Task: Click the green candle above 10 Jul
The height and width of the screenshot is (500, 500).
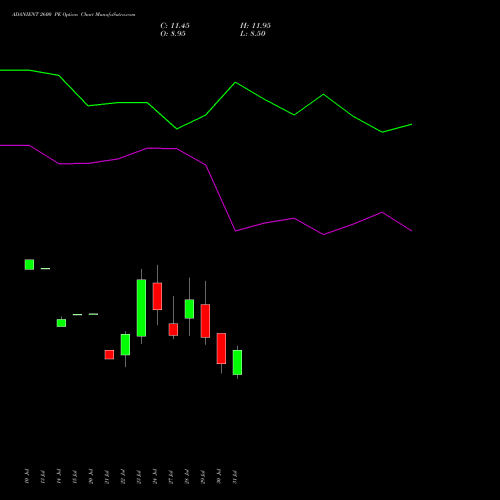Action: (x=29, y=264)
